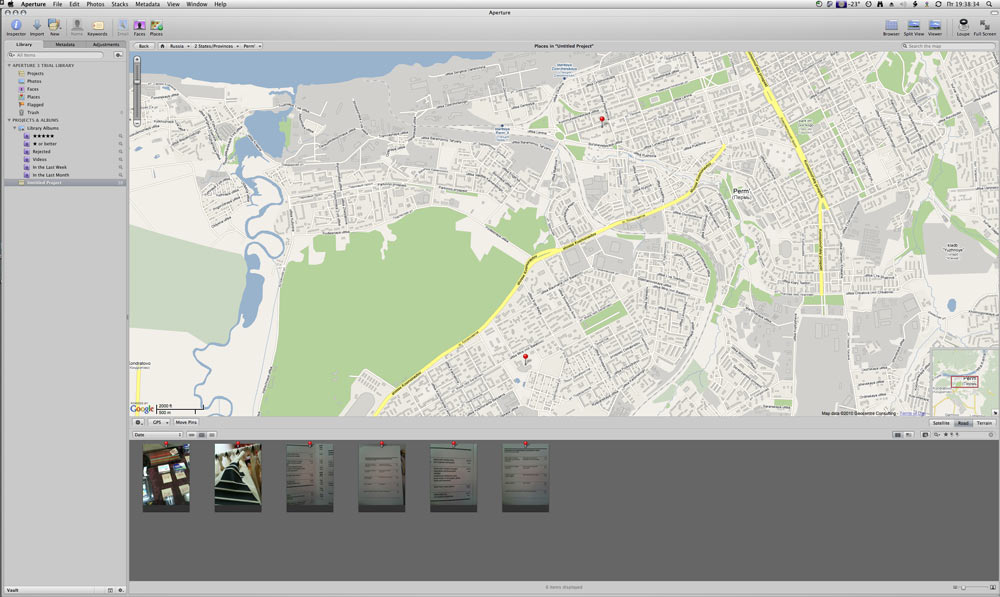Switch to Viewer layout
Screen dimensions: 1000x597
pos(935,27)
